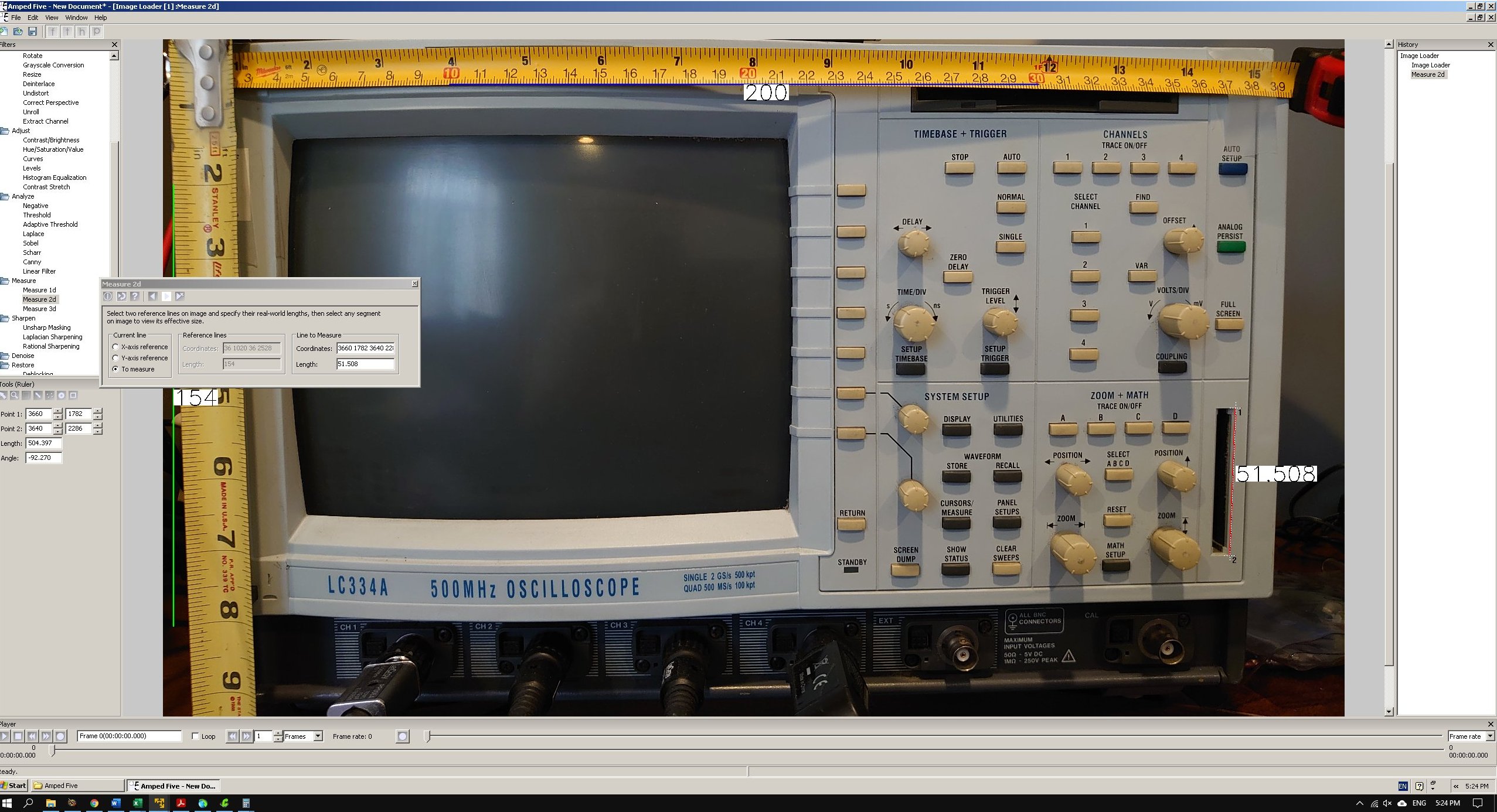Open Excel from the Windows taskbar
Screen dimensions: 1497x812
(x=137, y=803)
